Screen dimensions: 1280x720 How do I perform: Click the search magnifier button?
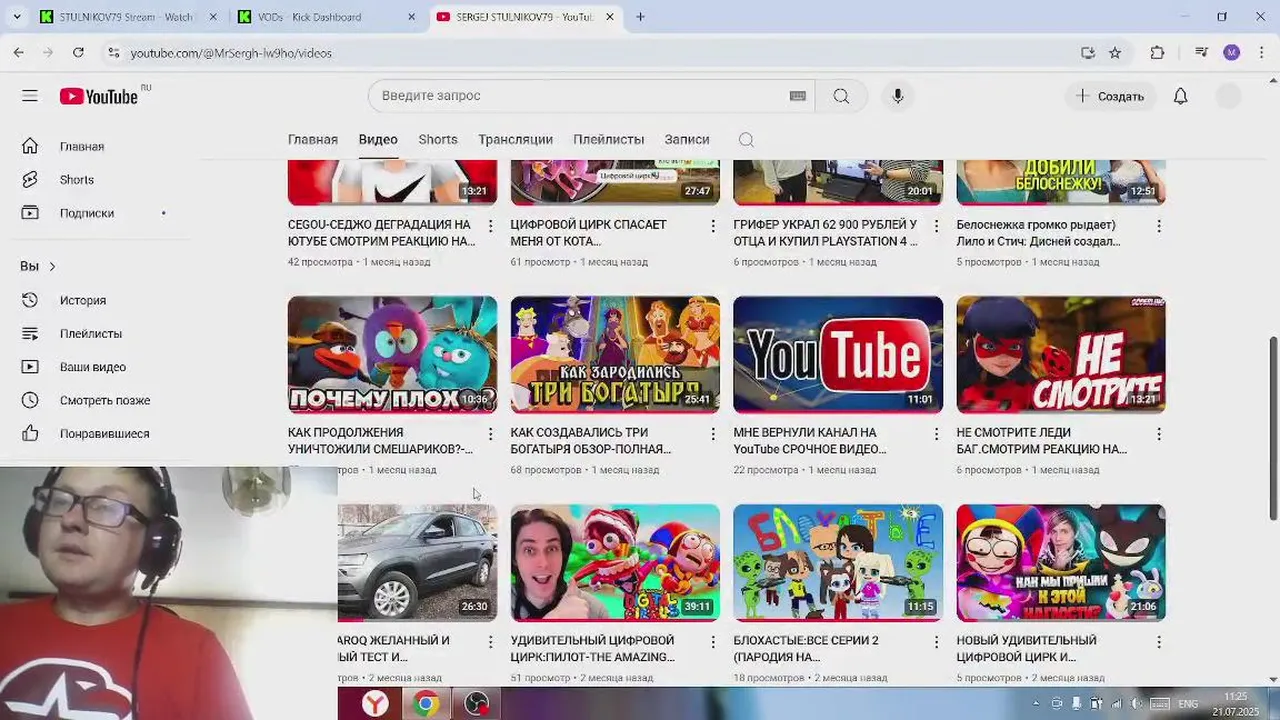(841, 96)
